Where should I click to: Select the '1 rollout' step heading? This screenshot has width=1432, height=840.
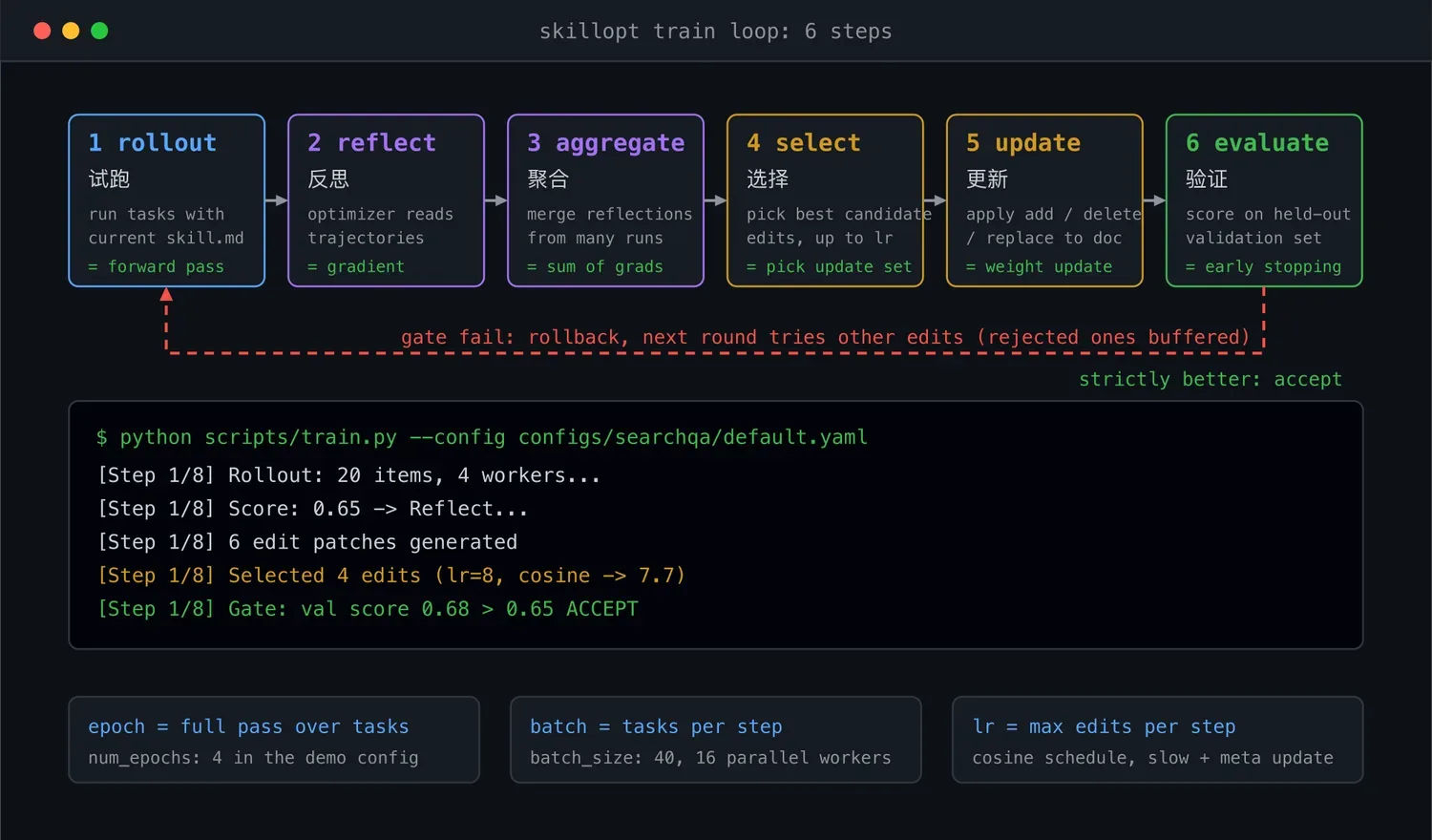[x=153, y=143]
